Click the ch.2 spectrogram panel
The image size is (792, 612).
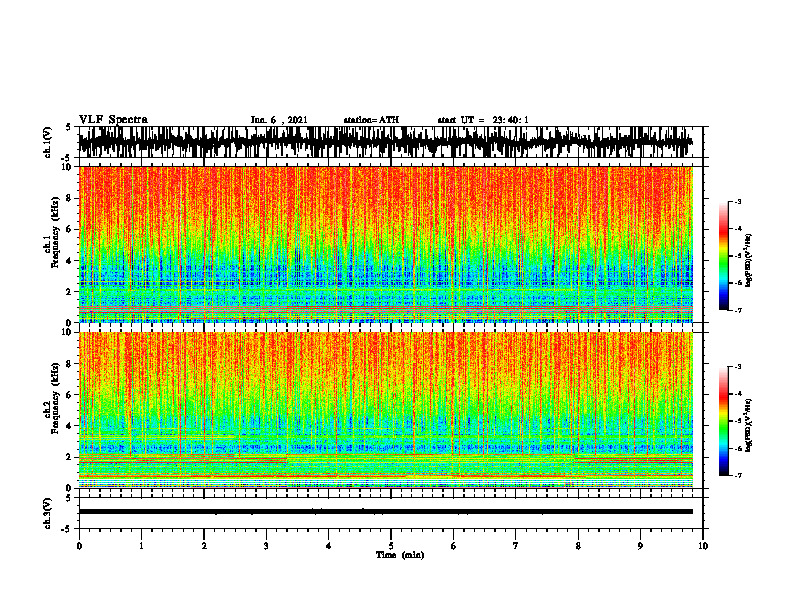[385, 410]
